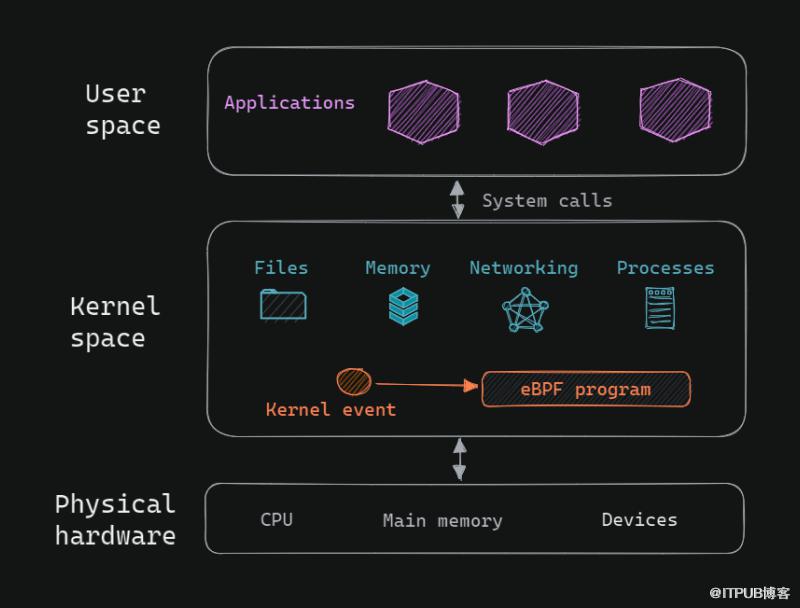Select the arrow between kernel and hardware
800x608 pixels.
pyautogui.click(x=460, y=459)
